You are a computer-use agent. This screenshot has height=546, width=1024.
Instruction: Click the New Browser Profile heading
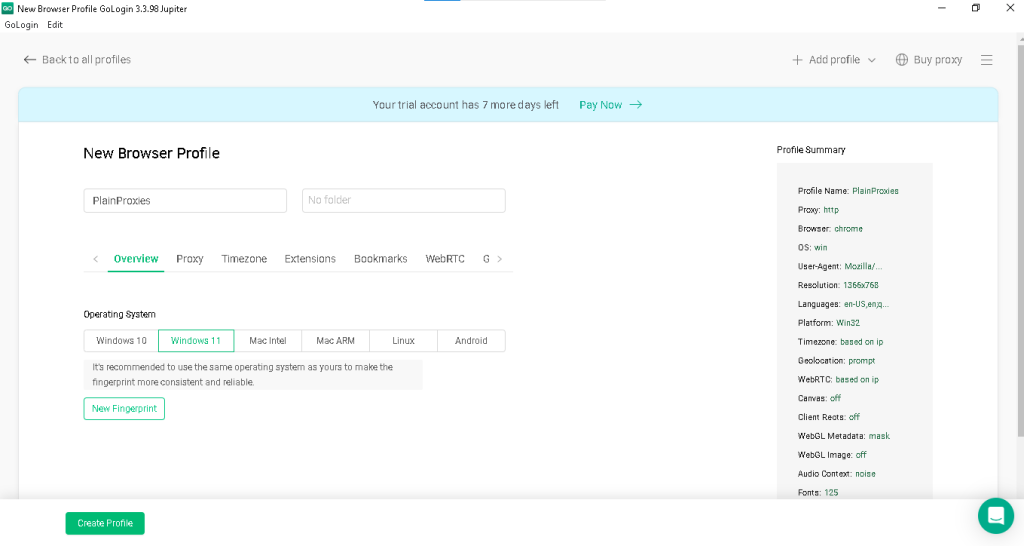(x=152, y=153)
